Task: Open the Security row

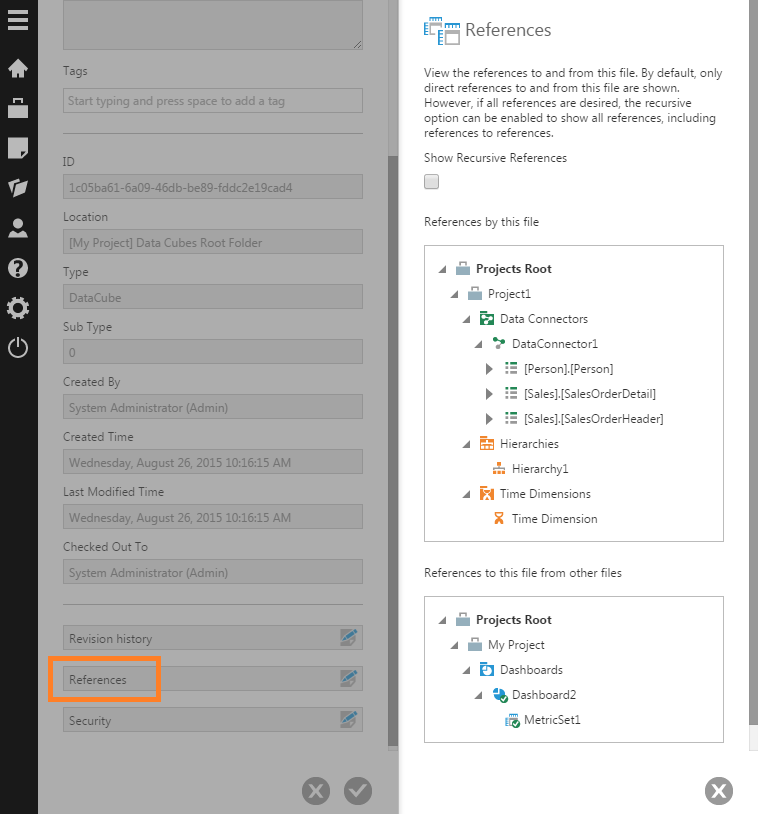Action: pyautogui.click(x=213, y=720)
